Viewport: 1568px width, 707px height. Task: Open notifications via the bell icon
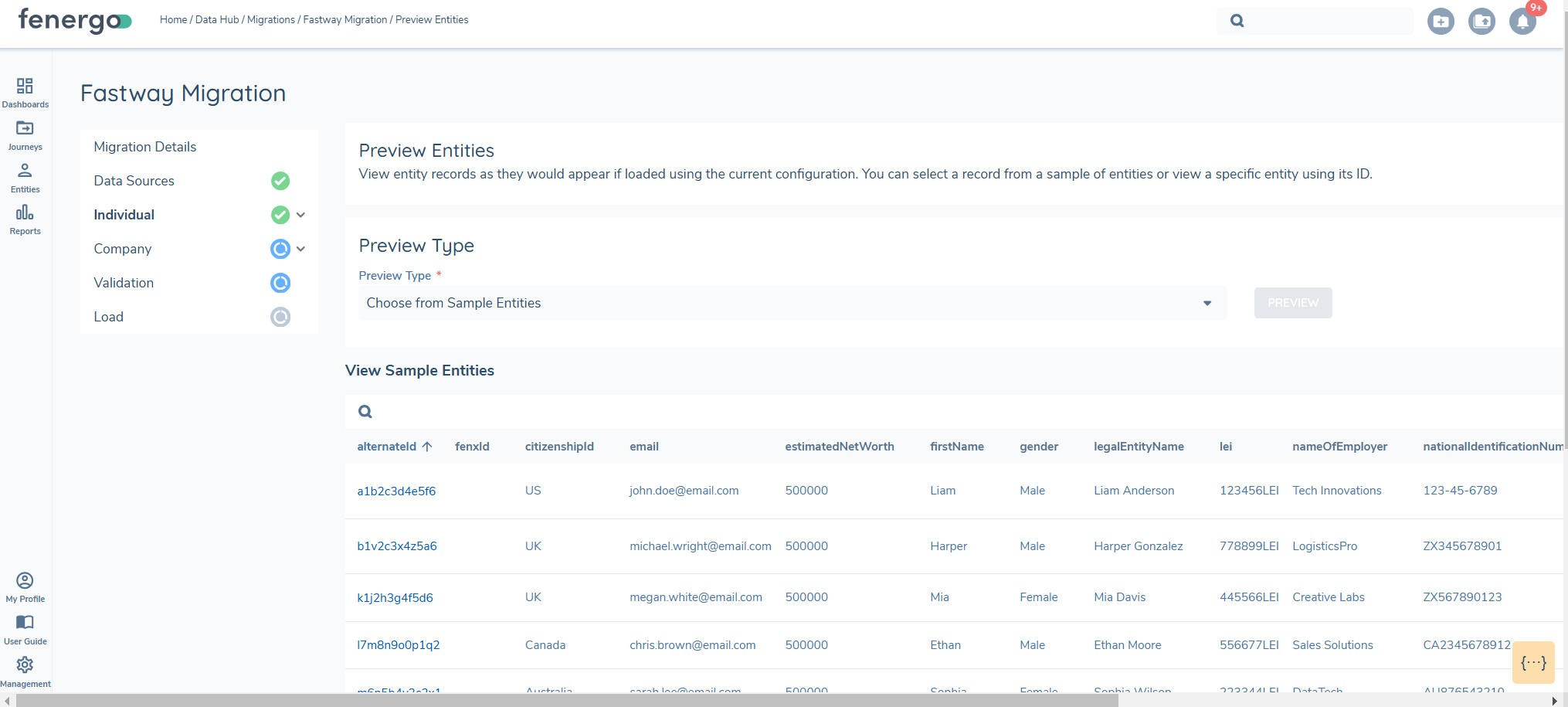[x=1521, y=21]
